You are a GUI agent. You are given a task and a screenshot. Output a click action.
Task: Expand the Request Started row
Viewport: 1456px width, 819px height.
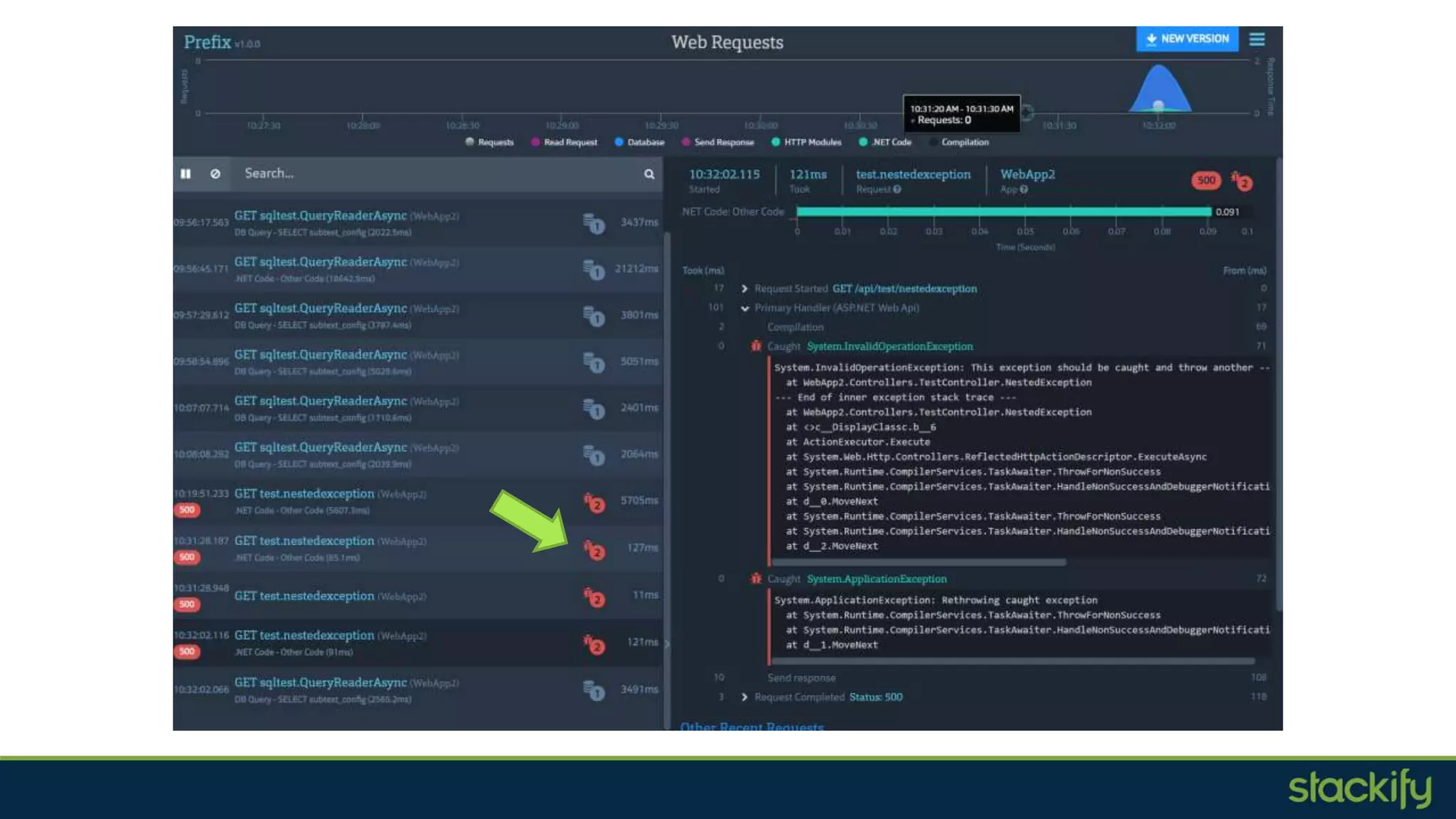coord(744,289)
